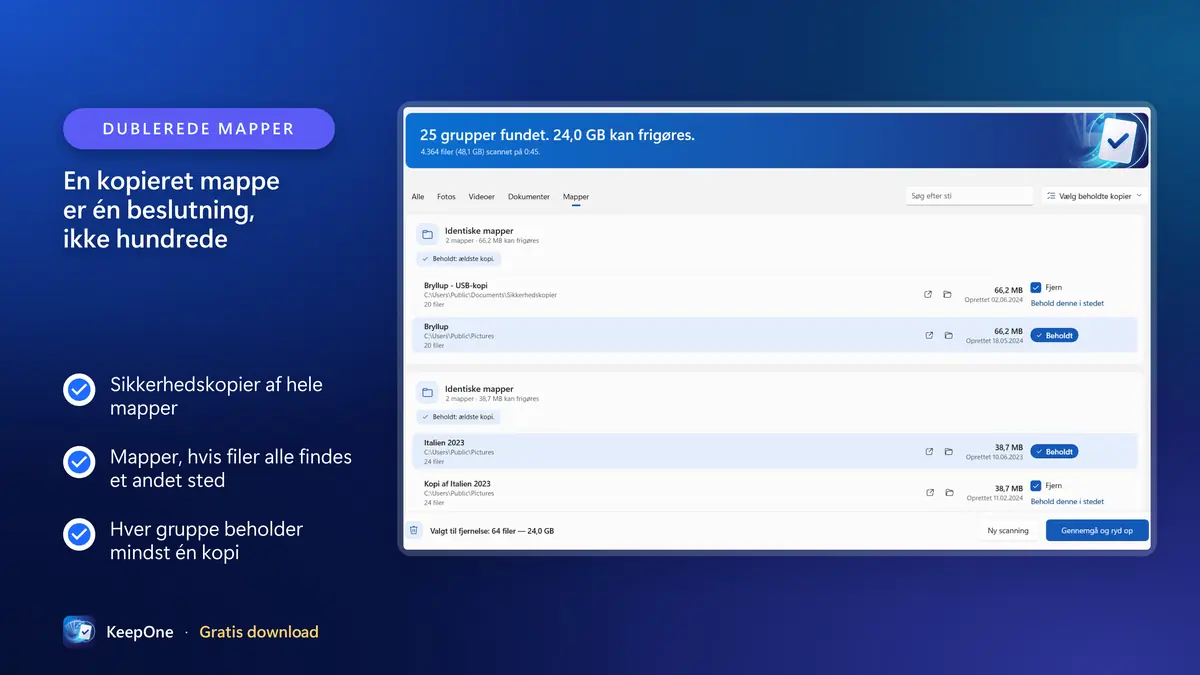Click Behold denne i stedet for Bryllup - USB-kopi
Viewport: 1200px width, 675px height.
[x=1067, y=303]
